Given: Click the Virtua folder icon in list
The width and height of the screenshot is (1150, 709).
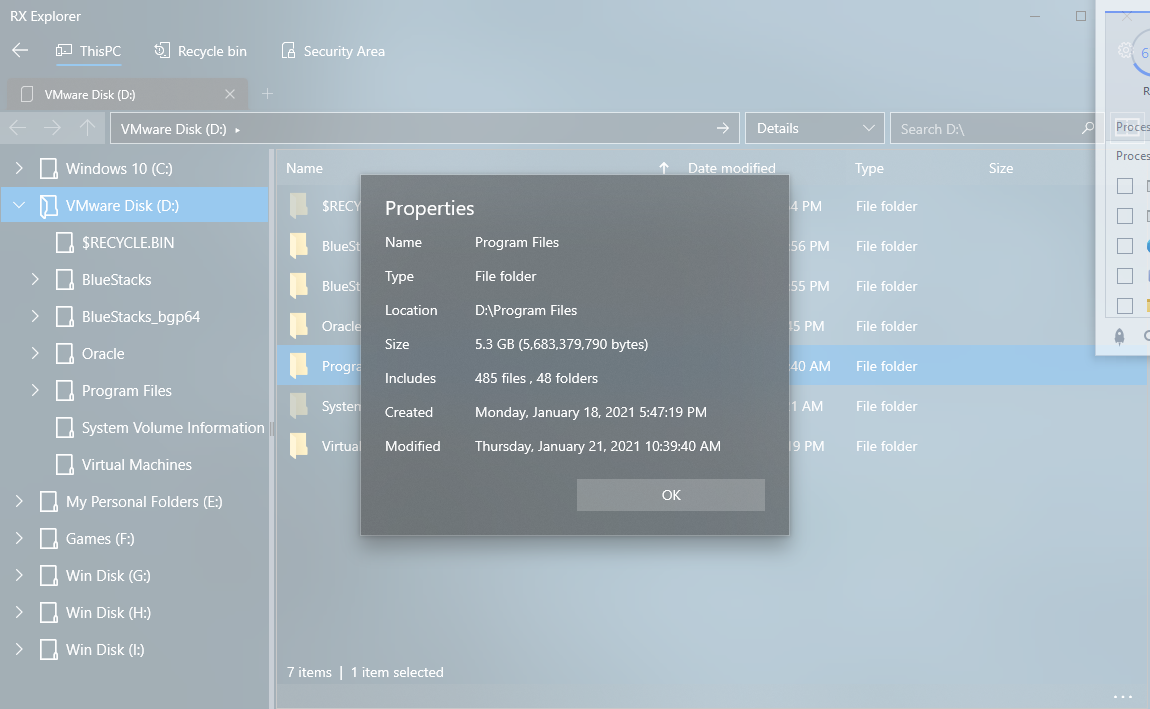Looking at the screenshot, I should (299, 445).
